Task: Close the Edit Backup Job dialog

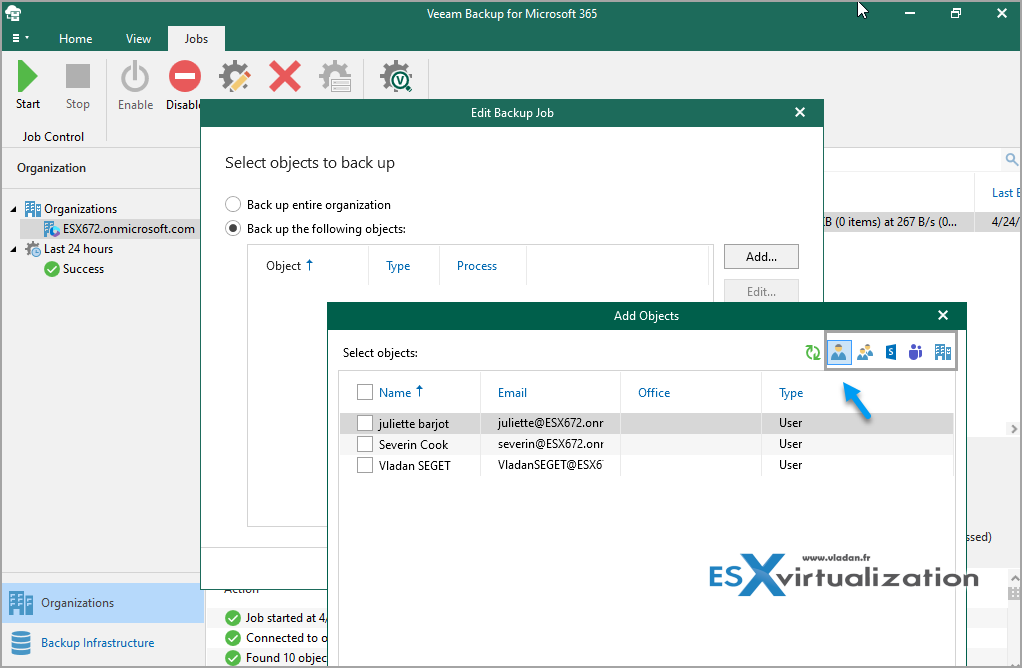Action: [800, 113]
